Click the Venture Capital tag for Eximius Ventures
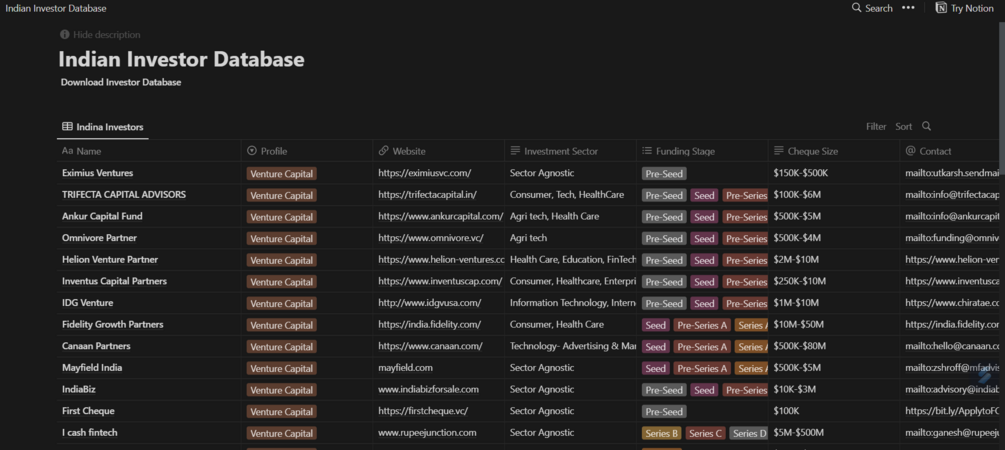The image size is (1005, 450). (x=281, y=174)
